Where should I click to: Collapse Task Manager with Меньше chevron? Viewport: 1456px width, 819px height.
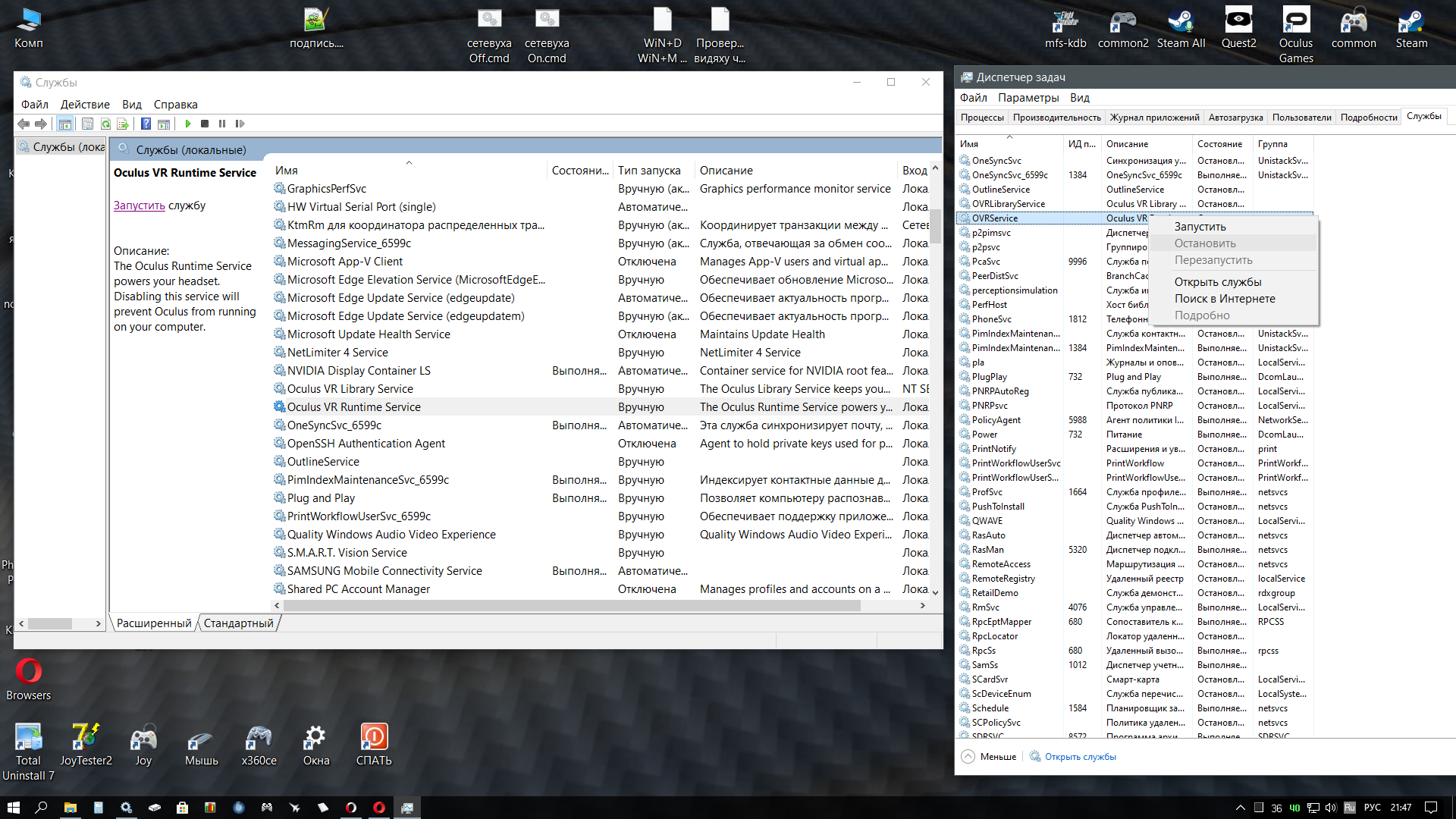coord(968,756)
